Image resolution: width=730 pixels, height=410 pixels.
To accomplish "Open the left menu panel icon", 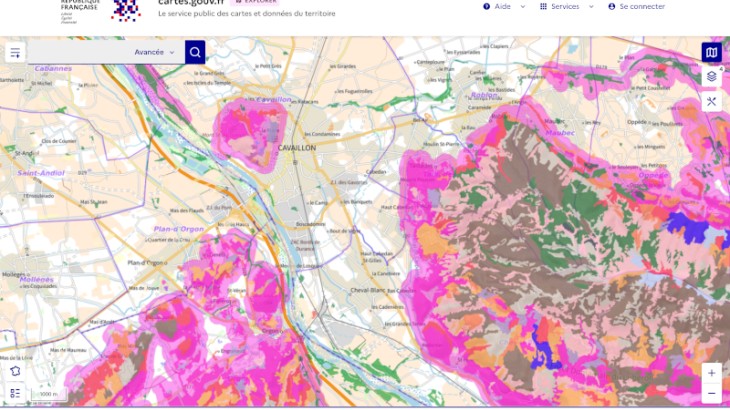I will pyautogui.click(x=15, y=52).
